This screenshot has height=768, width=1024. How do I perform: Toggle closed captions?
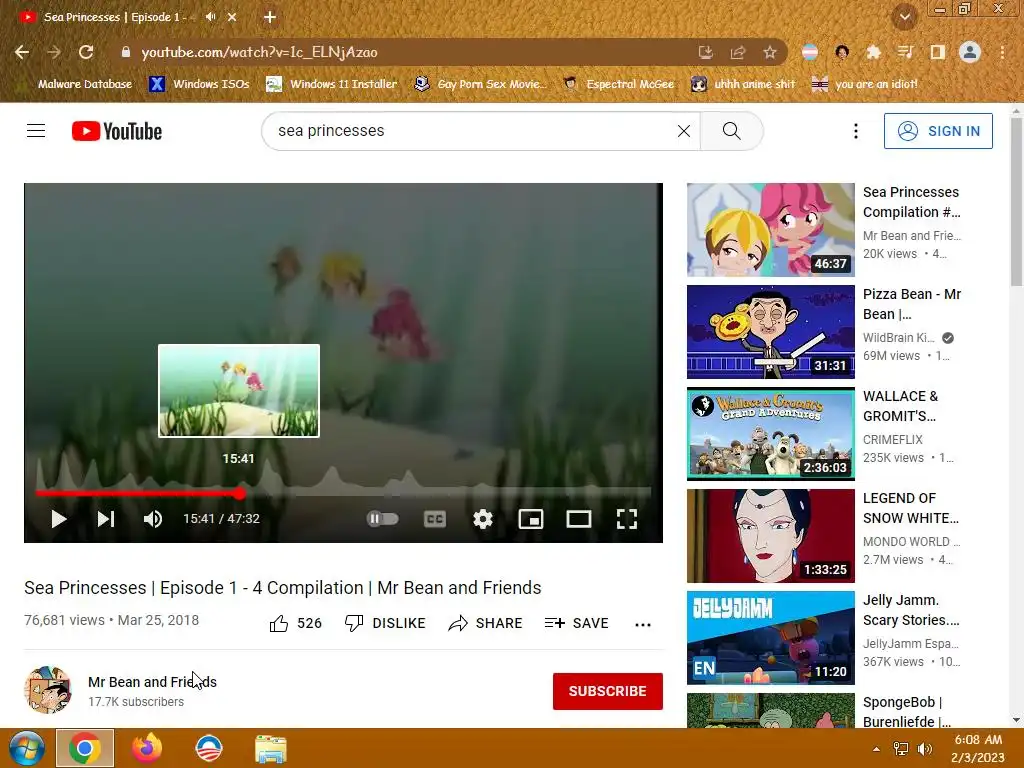[x=435, y=519]
